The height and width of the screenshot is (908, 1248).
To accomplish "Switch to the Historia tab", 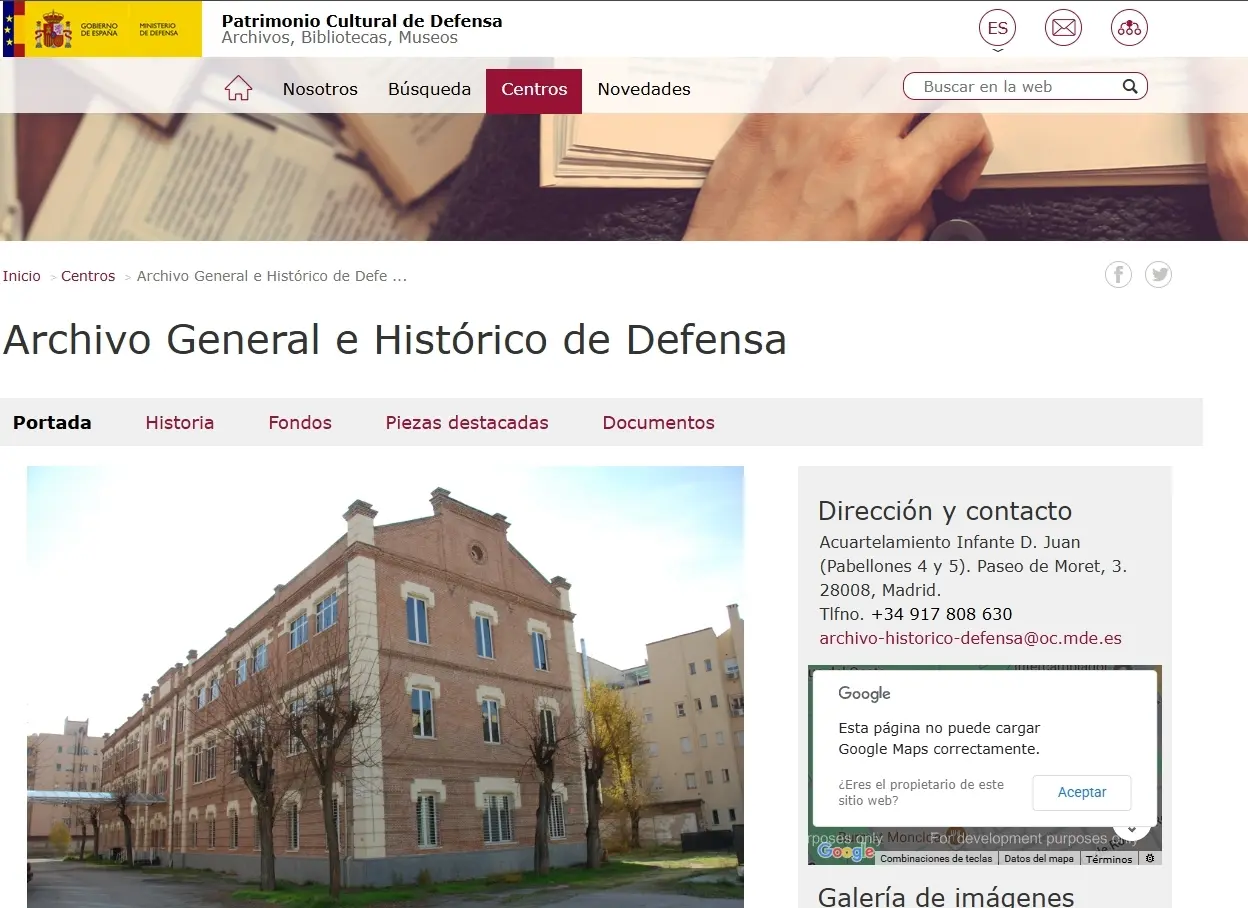I will pos(180,423).
